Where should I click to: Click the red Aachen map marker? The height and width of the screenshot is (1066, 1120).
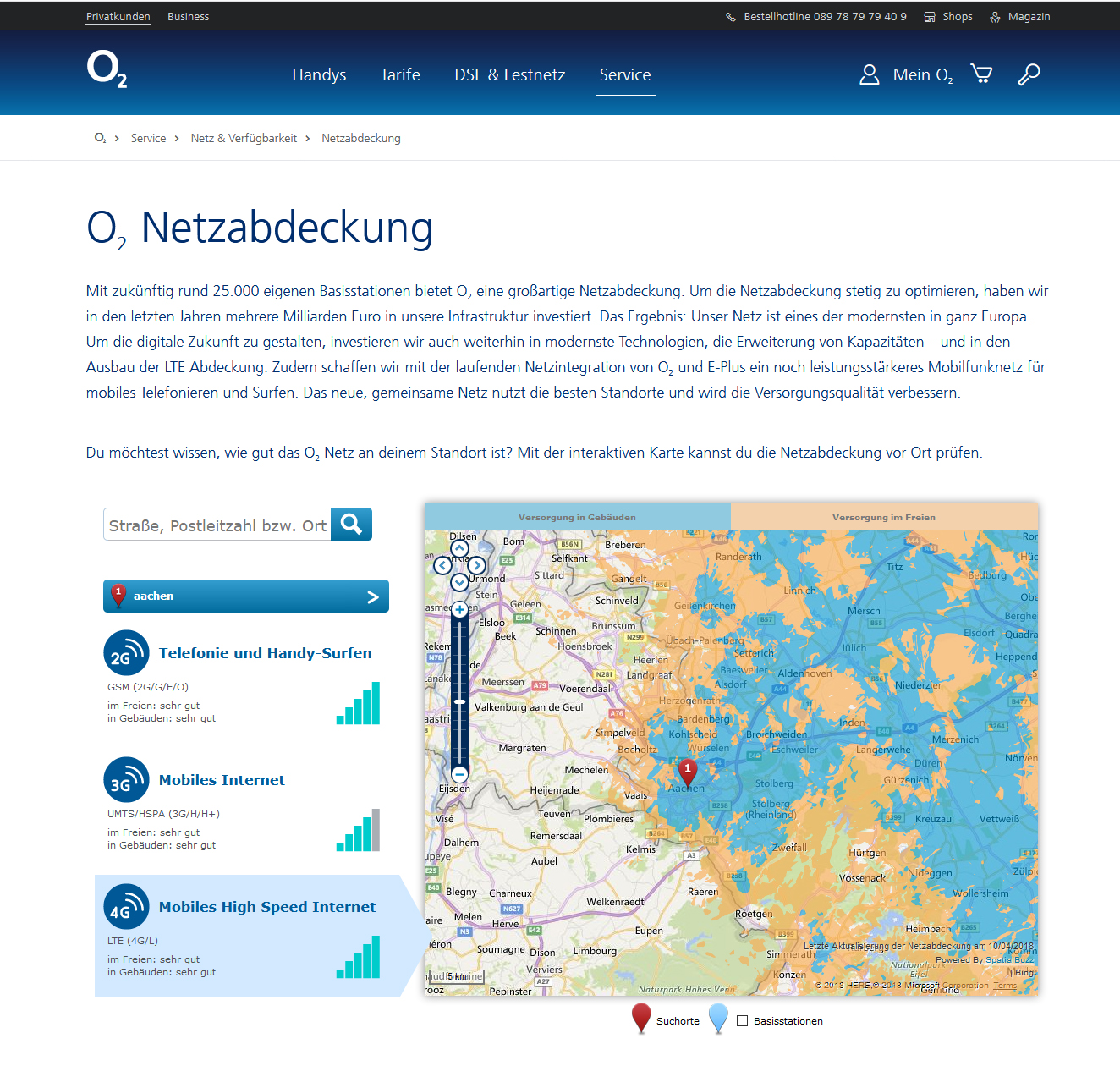[688, 773]
